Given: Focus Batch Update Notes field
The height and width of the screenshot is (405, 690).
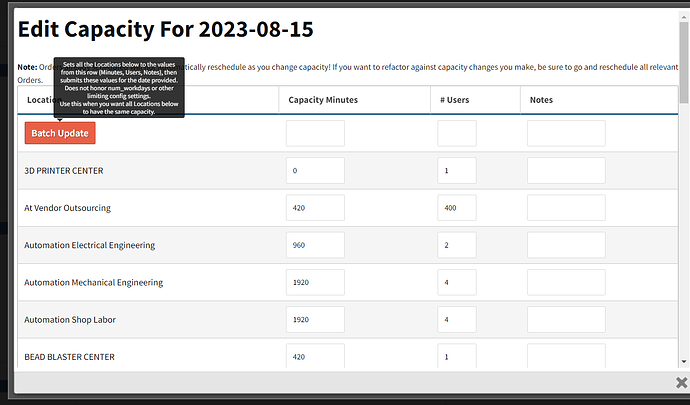Looking at the screenshot, I should pos(566,133).
